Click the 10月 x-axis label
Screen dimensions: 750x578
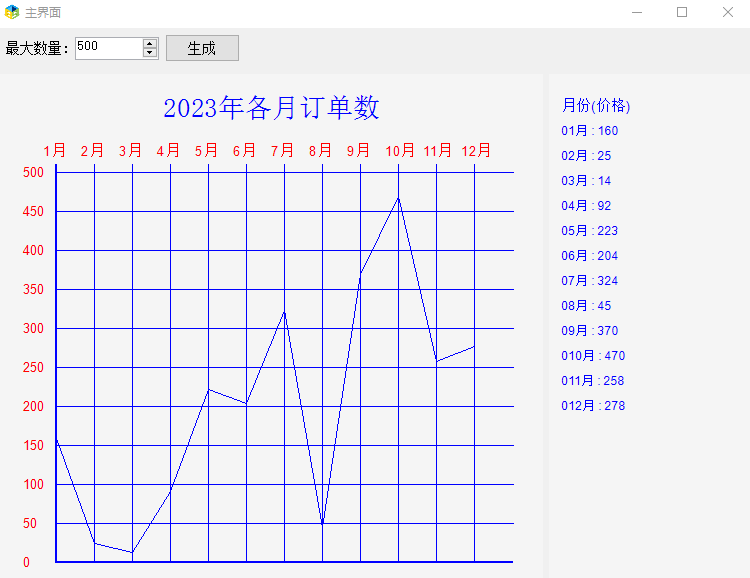pyautogui.click(x=400, y=151)
